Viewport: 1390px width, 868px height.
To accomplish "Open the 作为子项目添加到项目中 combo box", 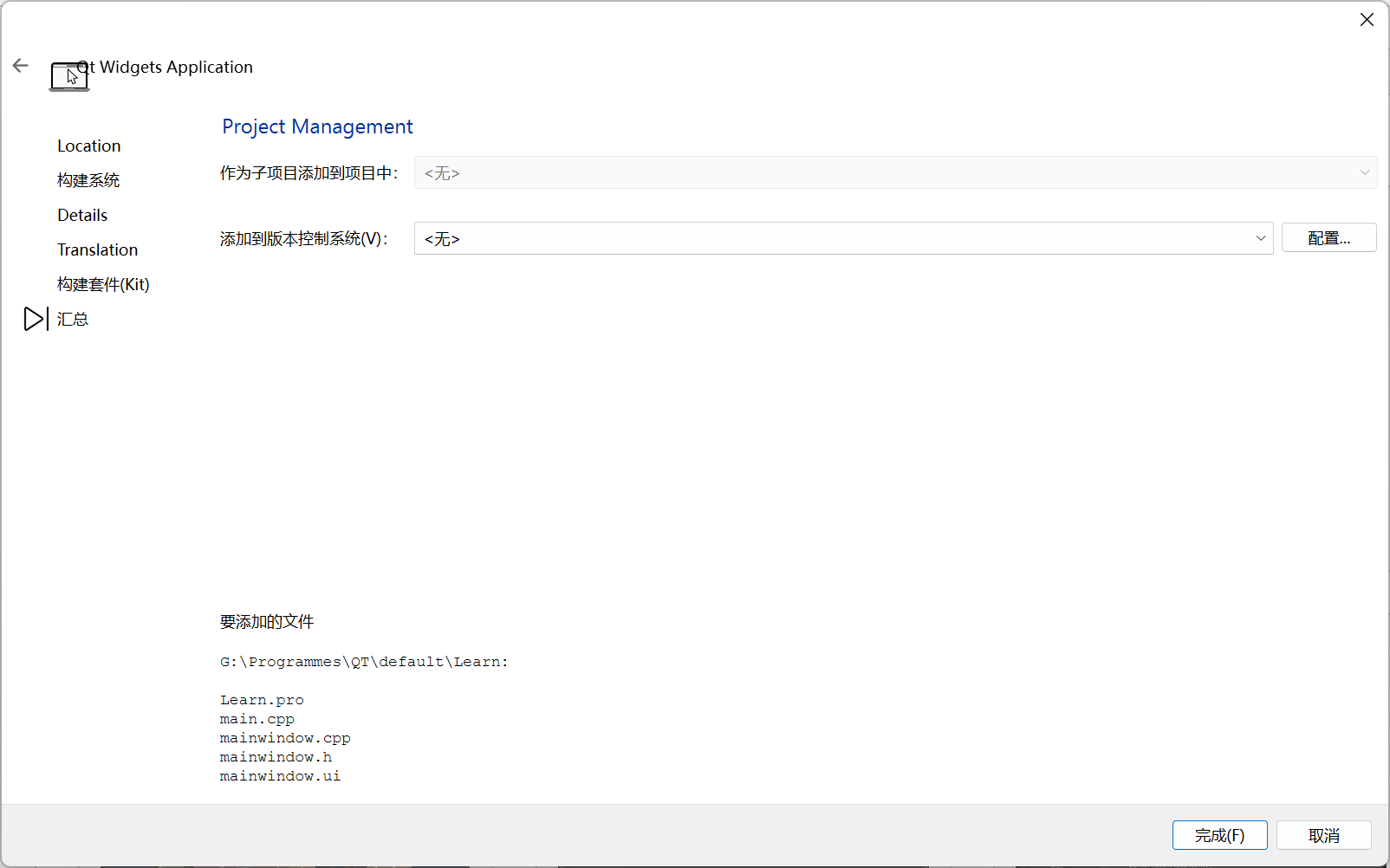I will click(895, 172).
